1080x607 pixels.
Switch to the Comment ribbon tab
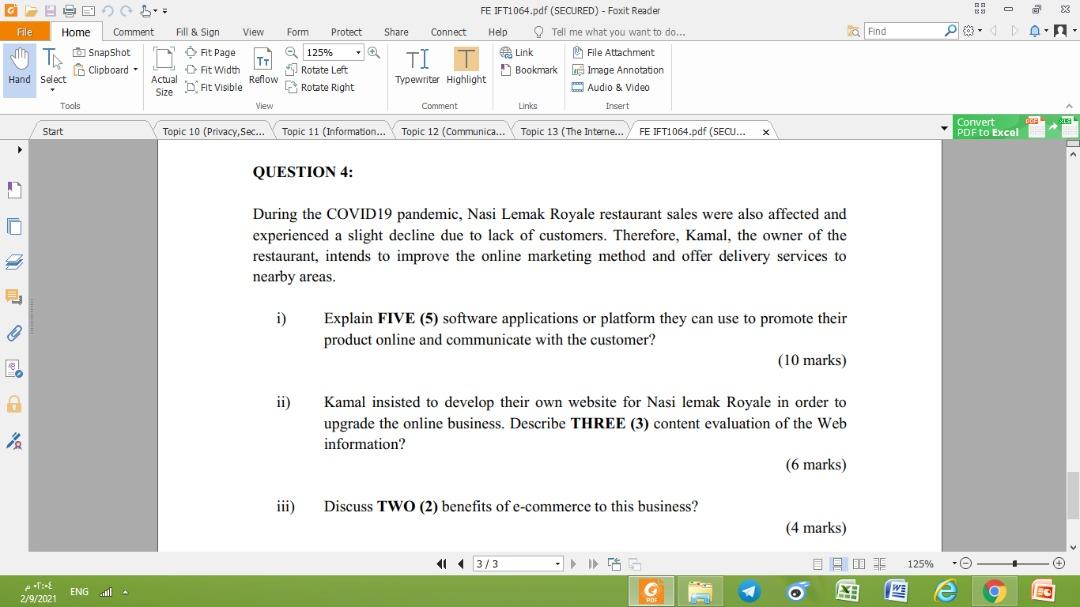[x=133, y=31]
